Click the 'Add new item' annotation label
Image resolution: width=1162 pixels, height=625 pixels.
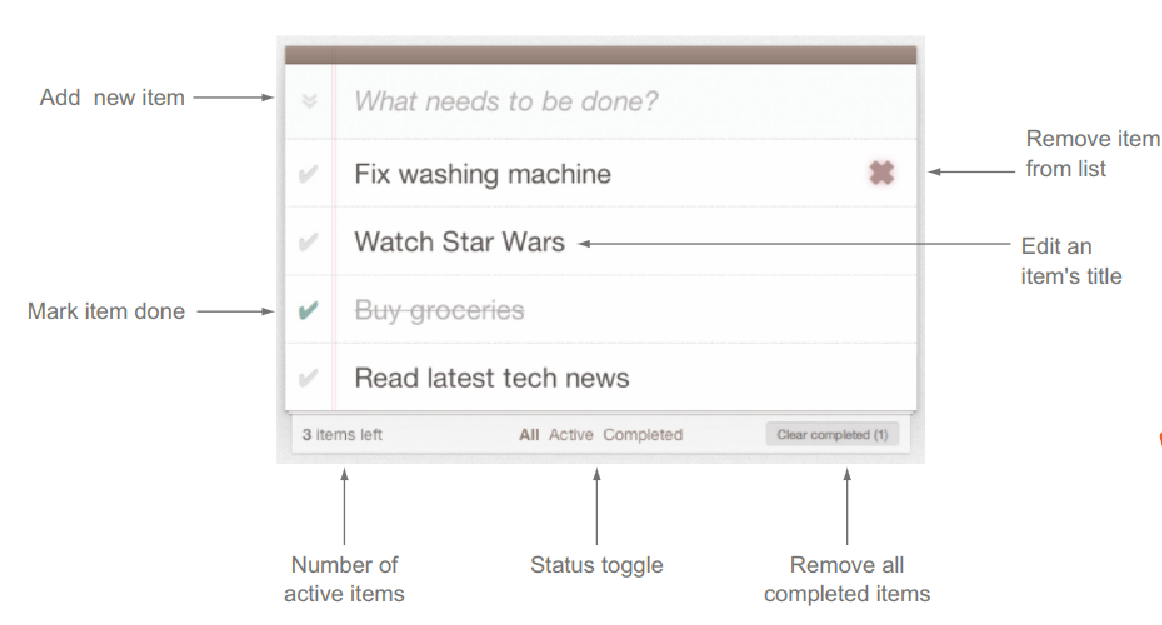coord(112,97)
